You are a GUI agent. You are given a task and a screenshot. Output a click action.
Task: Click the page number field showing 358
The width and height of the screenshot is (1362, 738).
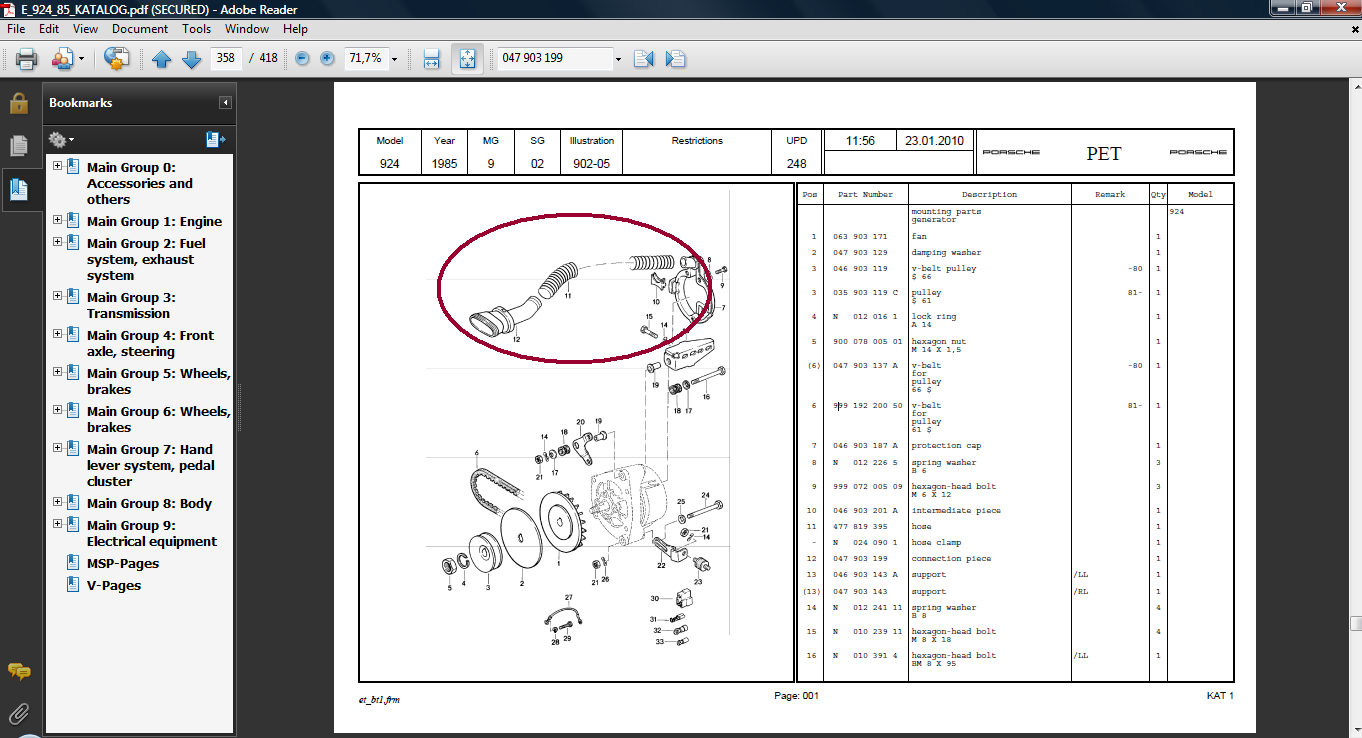pos(225,58)
